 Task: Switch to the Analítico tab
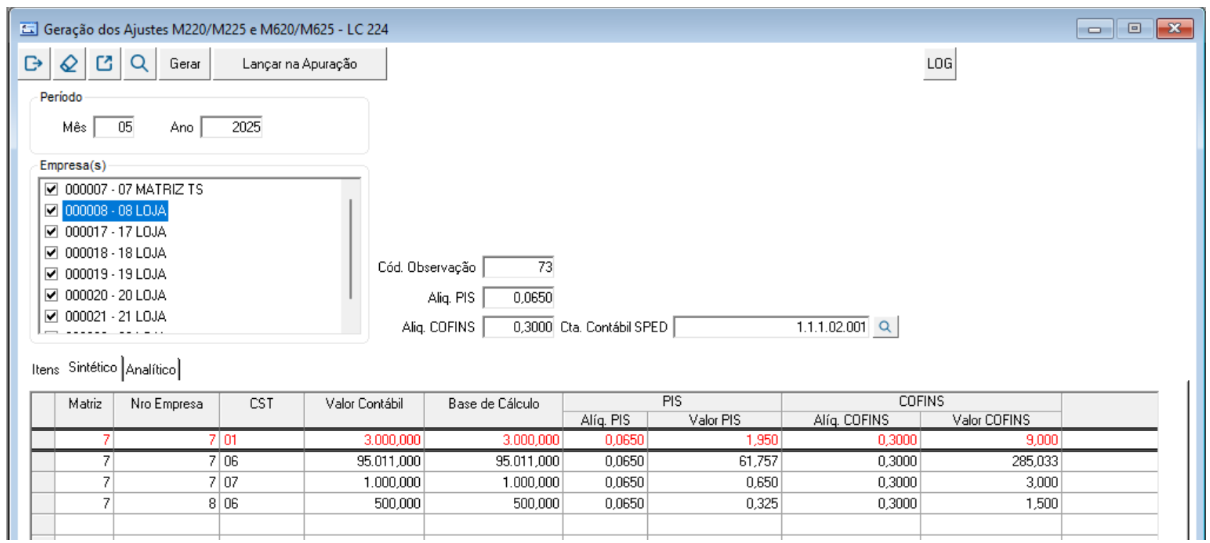(x=151, y=370)
